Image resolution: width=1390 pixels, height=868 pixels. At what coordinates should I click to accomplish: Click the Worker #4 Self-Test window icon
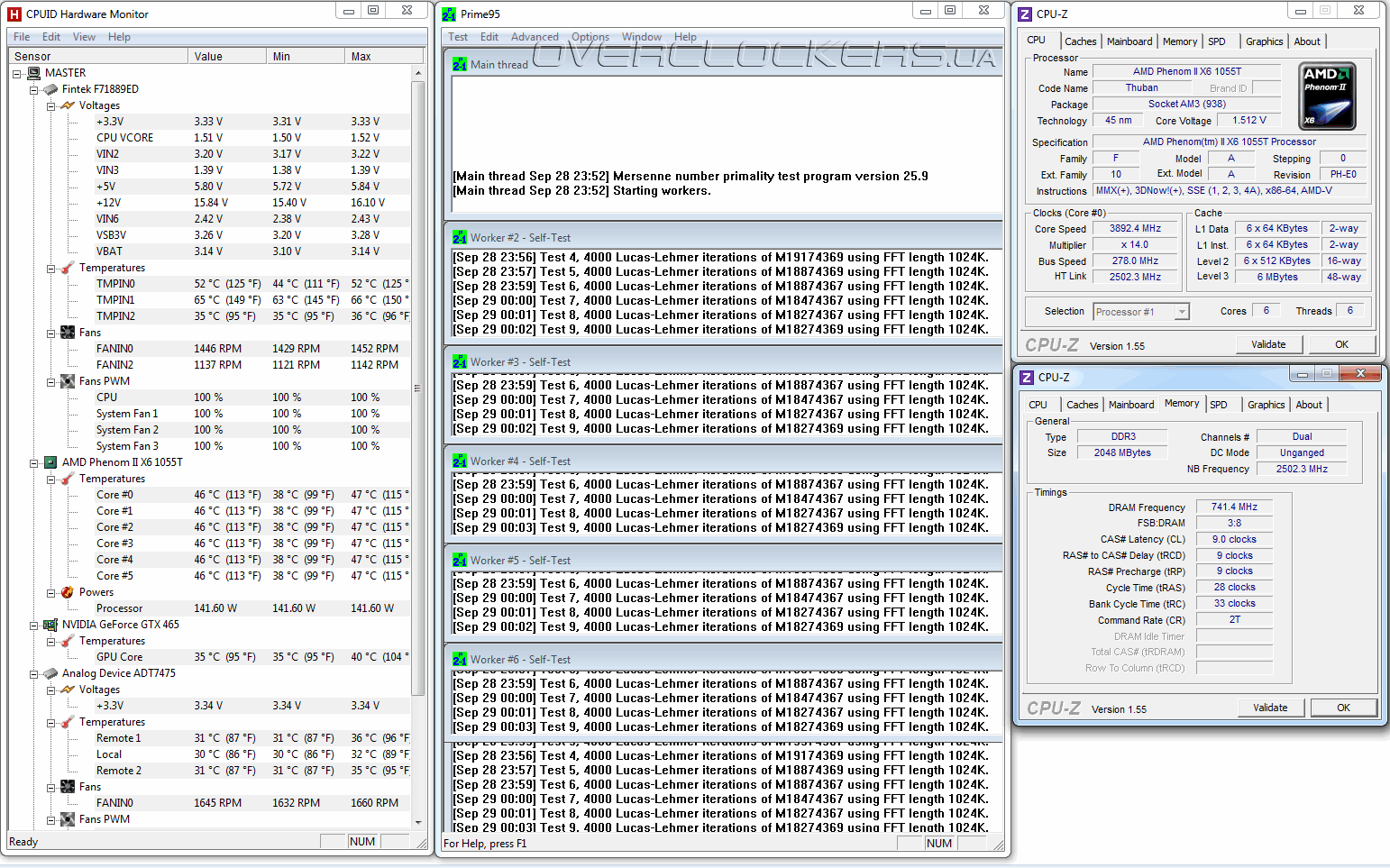tap(460, 461)
